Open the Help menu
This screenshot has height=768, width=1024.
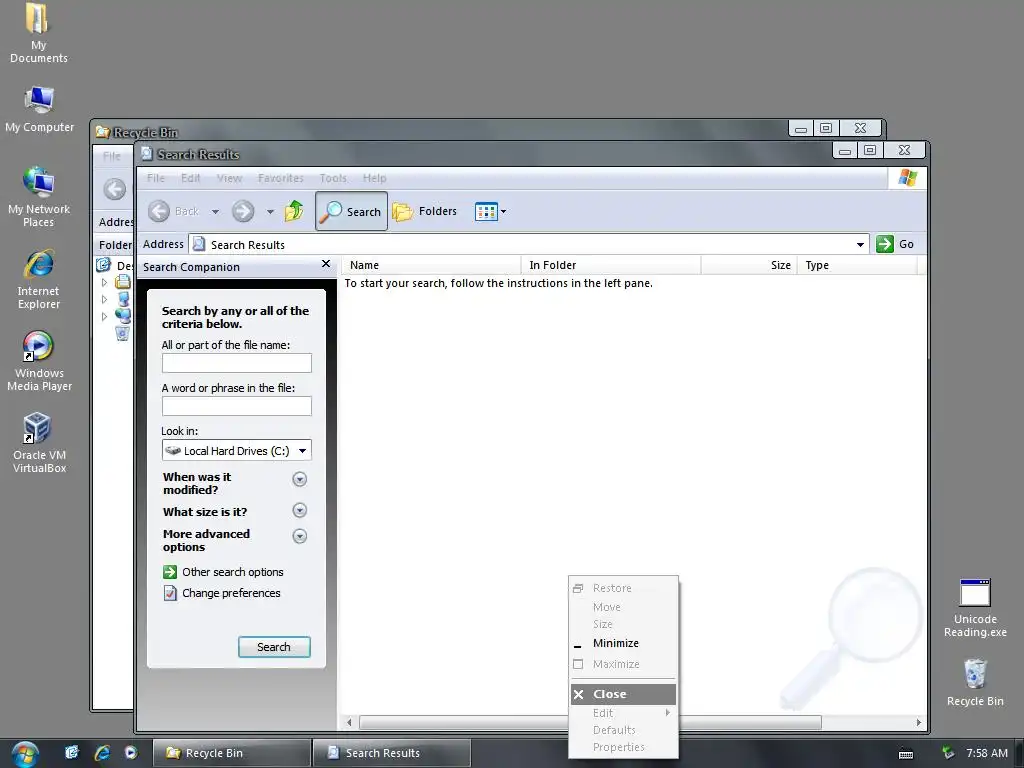coord(374,178)
